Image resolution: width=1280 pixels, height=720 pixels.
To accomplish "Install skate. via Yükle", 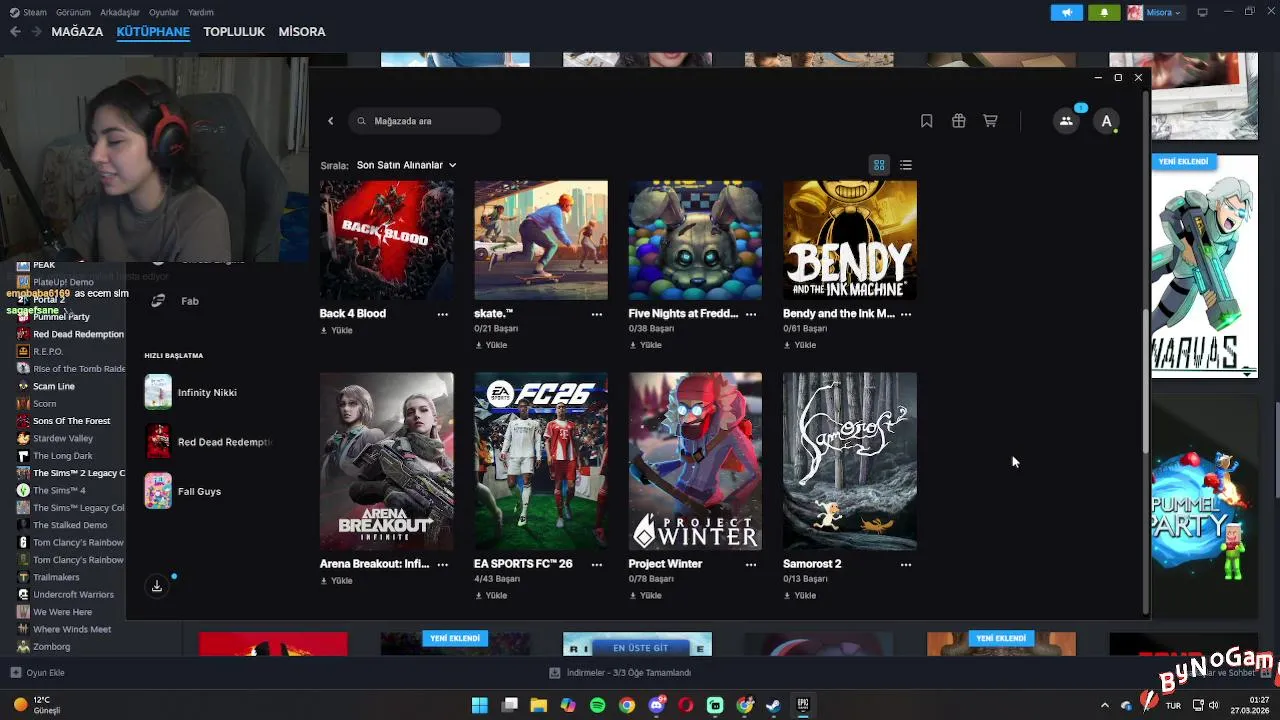I will [490, 345].
